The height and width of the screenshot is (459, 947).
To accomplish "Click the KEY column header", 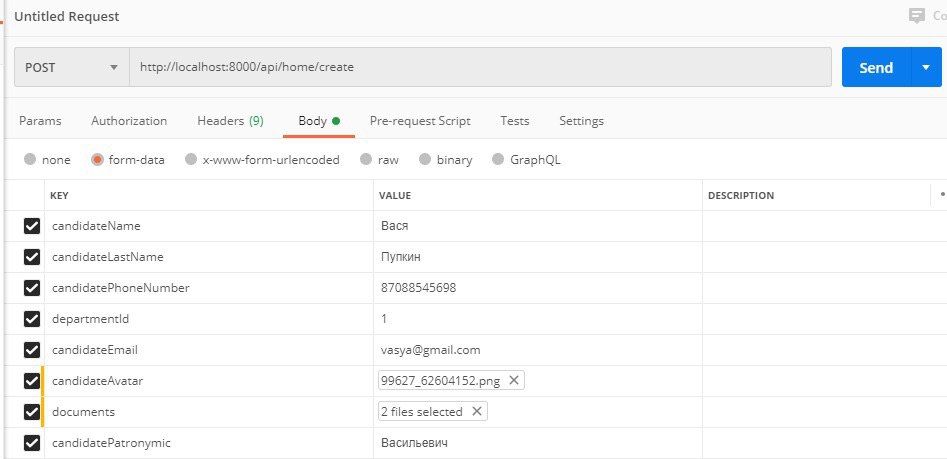I will tap(59, 196).
